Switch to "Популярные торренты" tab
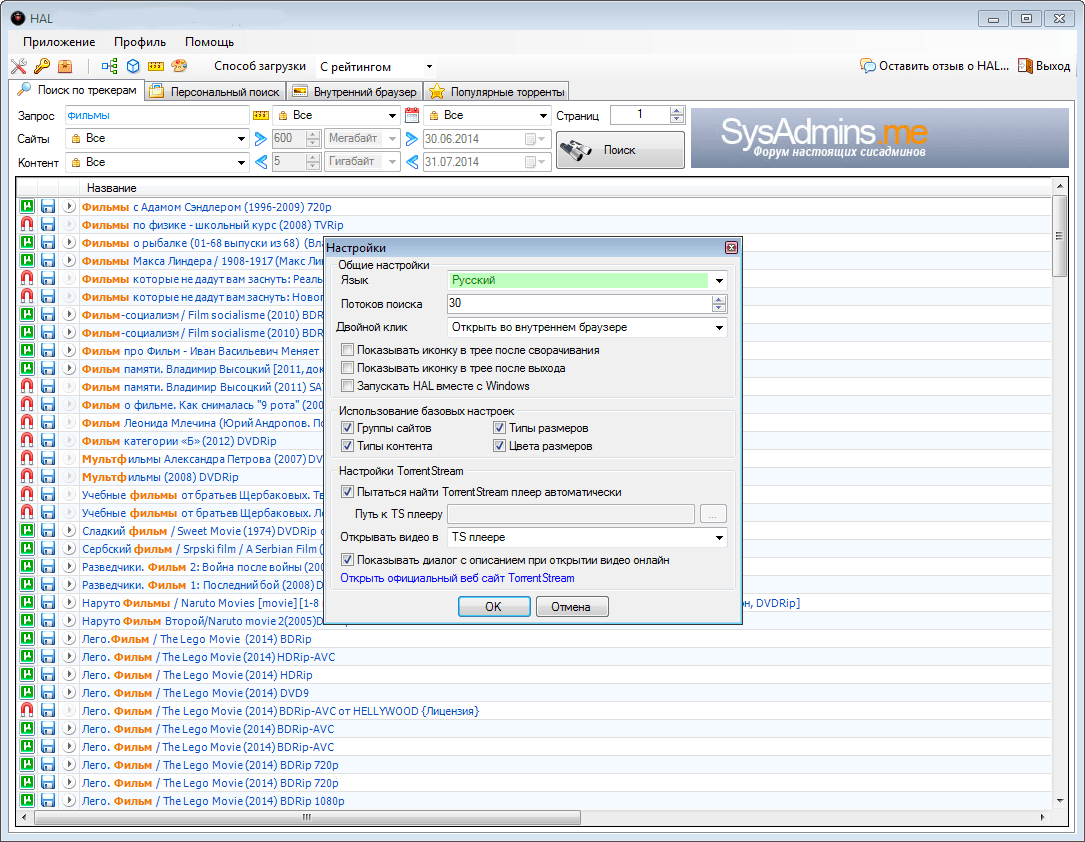Viewport: 1085px width, 842px height. (496, 91)
